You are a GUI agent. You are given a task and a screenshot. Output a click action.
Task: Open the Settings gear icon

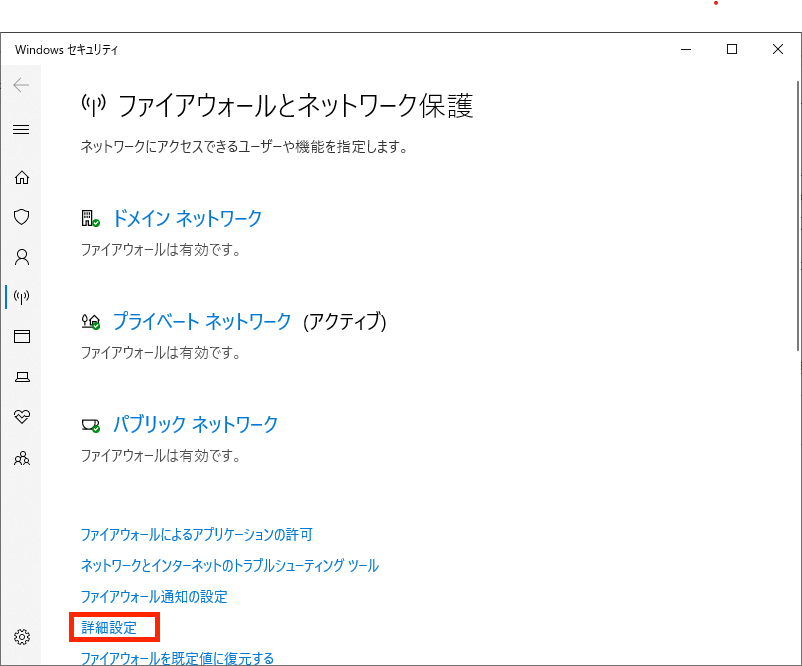coord(21,637)
